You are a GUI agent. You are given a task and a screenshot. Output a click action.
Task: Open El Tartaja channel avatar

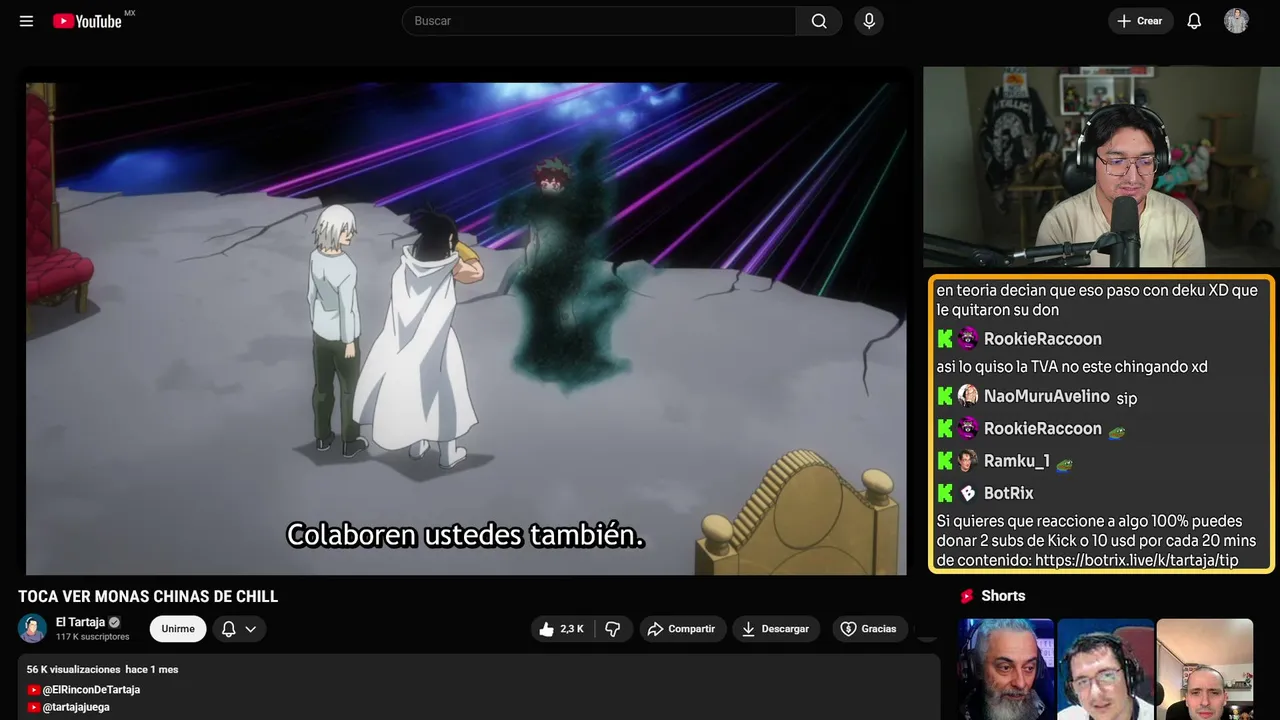coord(33,628)
